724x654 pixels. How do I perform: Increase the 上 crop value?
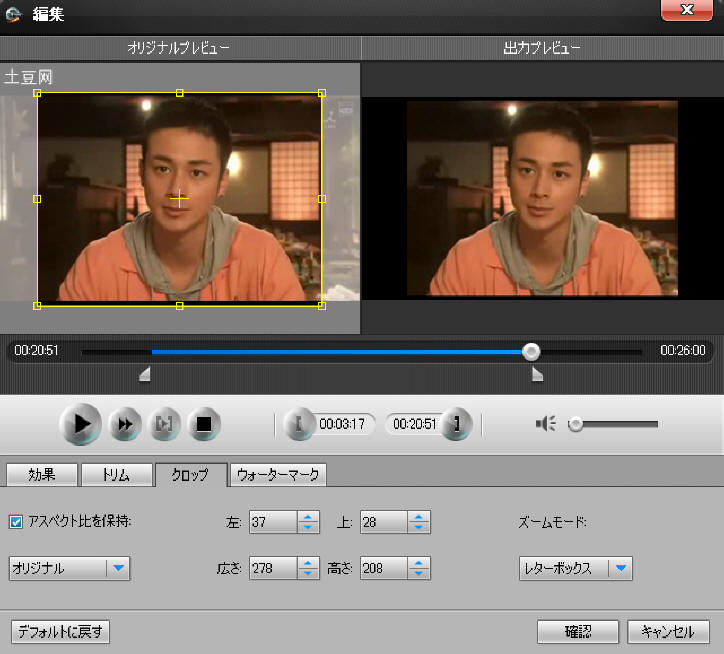[x=419, y=517]
